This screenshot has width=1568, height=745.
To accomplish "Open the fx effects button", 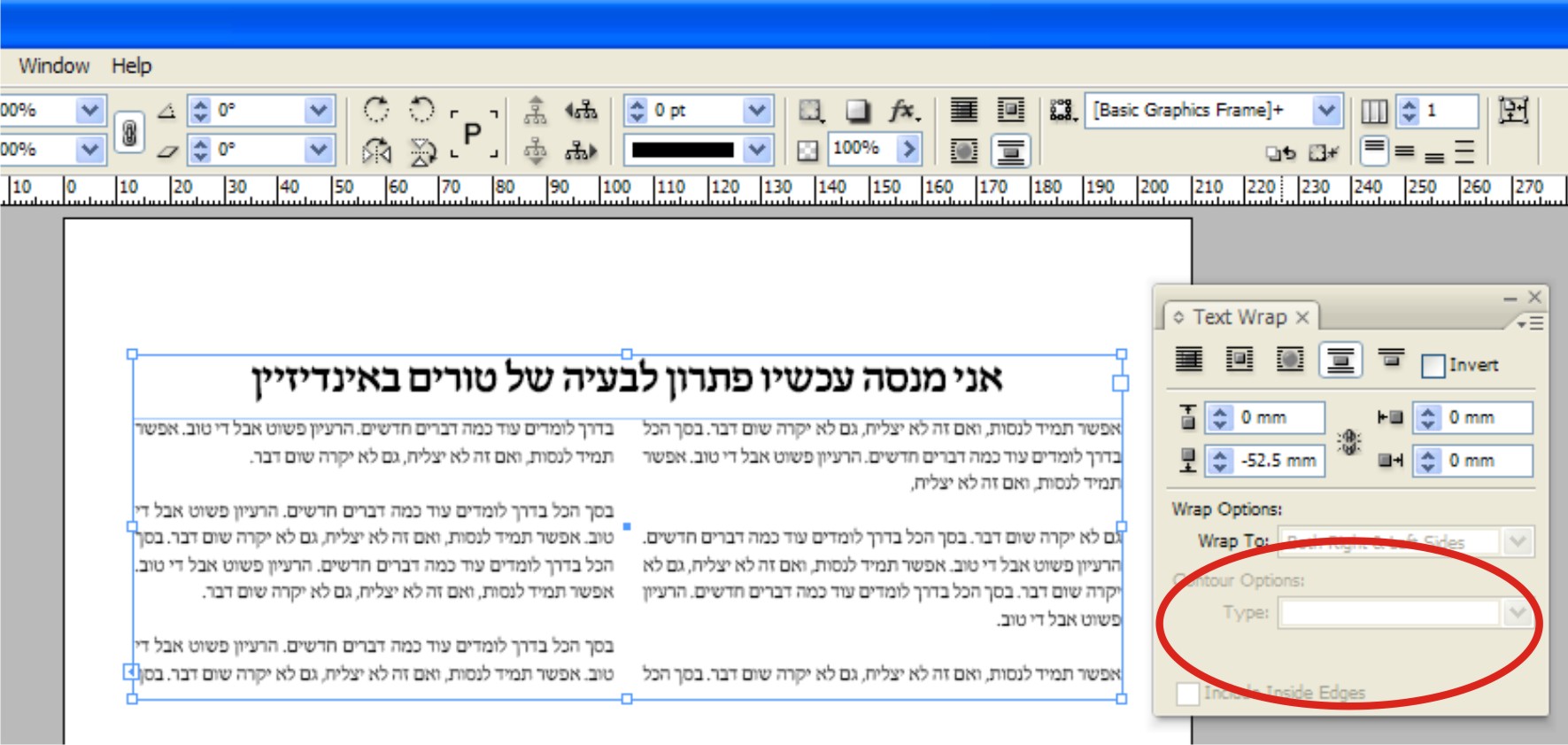I will (904, 111).
